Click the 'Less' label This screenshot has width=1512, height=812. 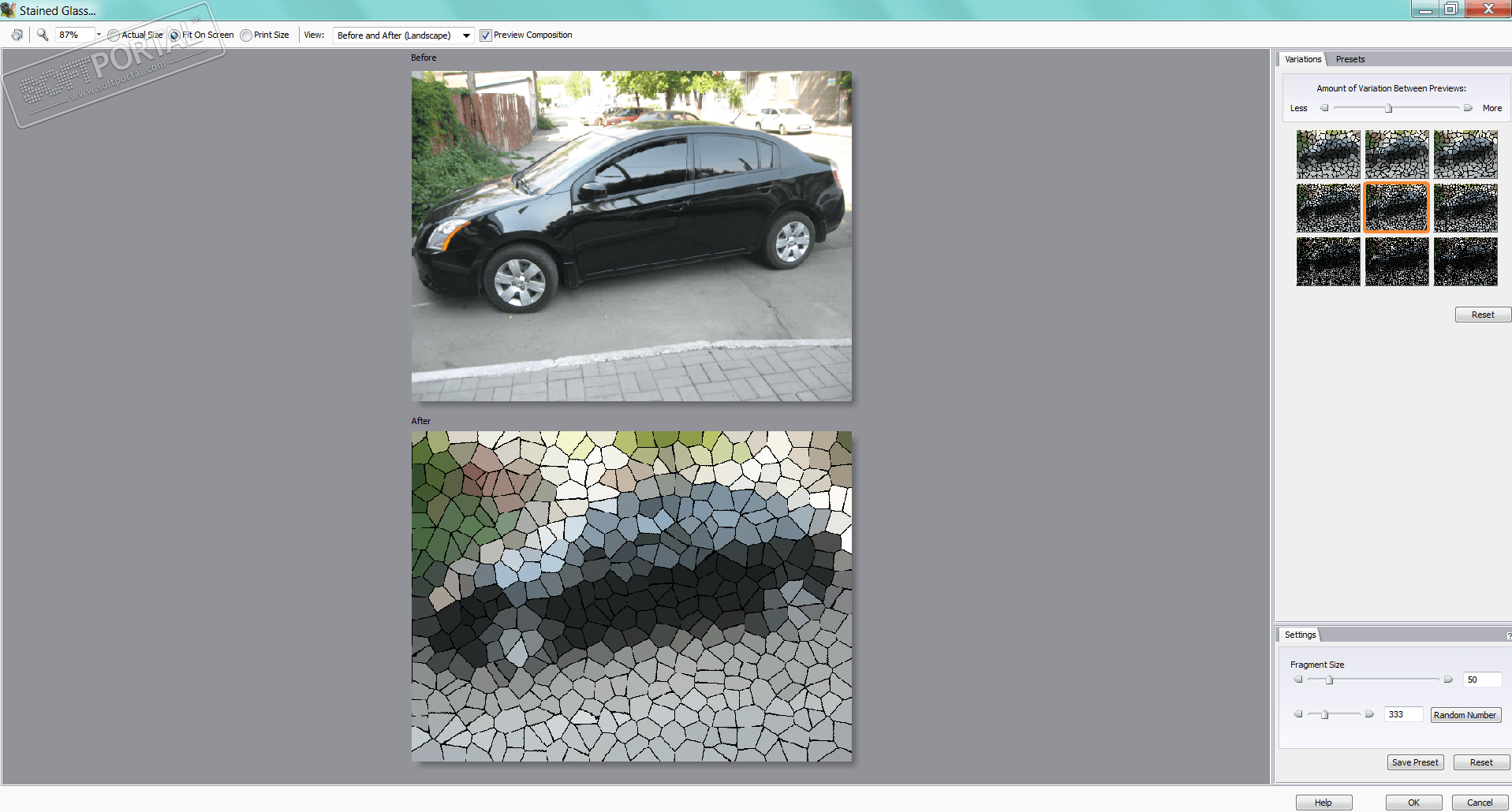point(1298,108)
